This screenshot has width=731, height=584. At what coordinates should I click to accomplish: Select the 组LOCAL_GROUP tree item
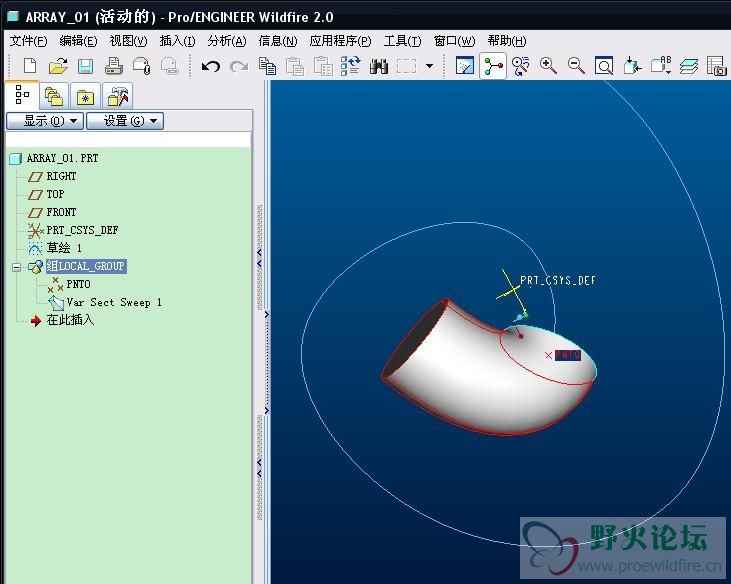point(86,266)
